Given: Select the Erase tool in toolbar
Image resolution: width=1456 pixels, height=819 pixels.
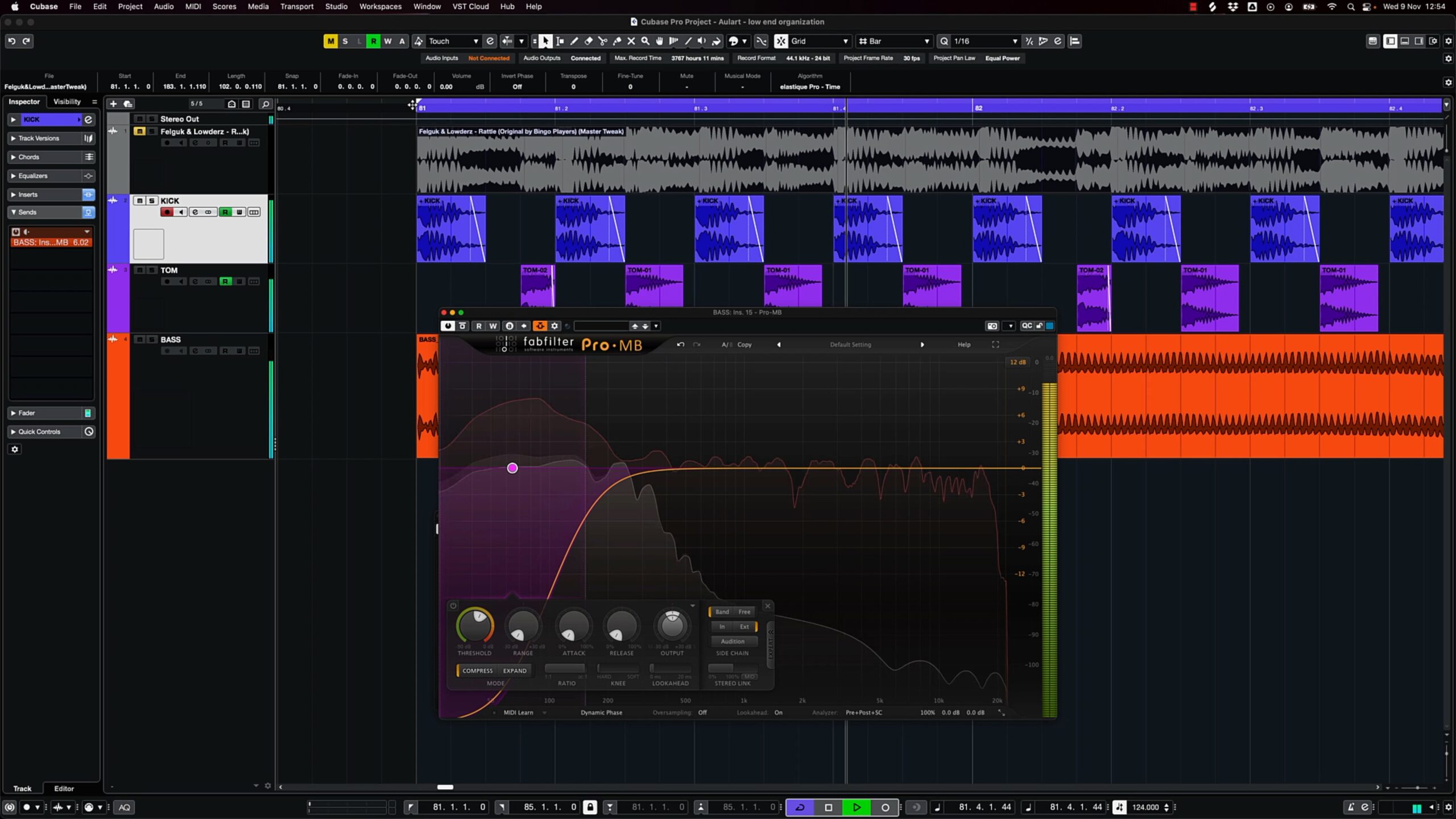Looking at the screenshot, I should 588,41.
